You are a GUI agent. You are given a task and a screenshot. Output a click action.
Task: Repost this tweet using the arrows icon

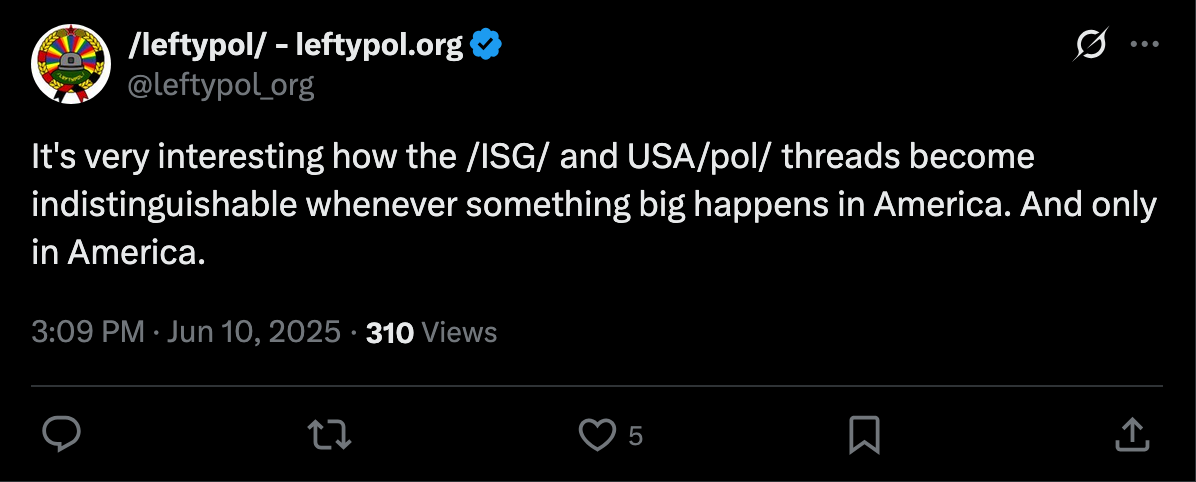click(329, 435)
